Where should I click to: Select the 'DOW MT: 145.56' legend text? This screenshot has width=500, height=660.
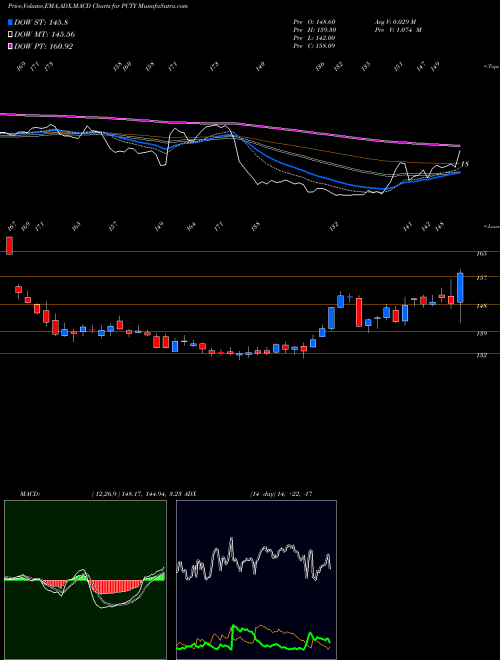[x=45, y=35]
